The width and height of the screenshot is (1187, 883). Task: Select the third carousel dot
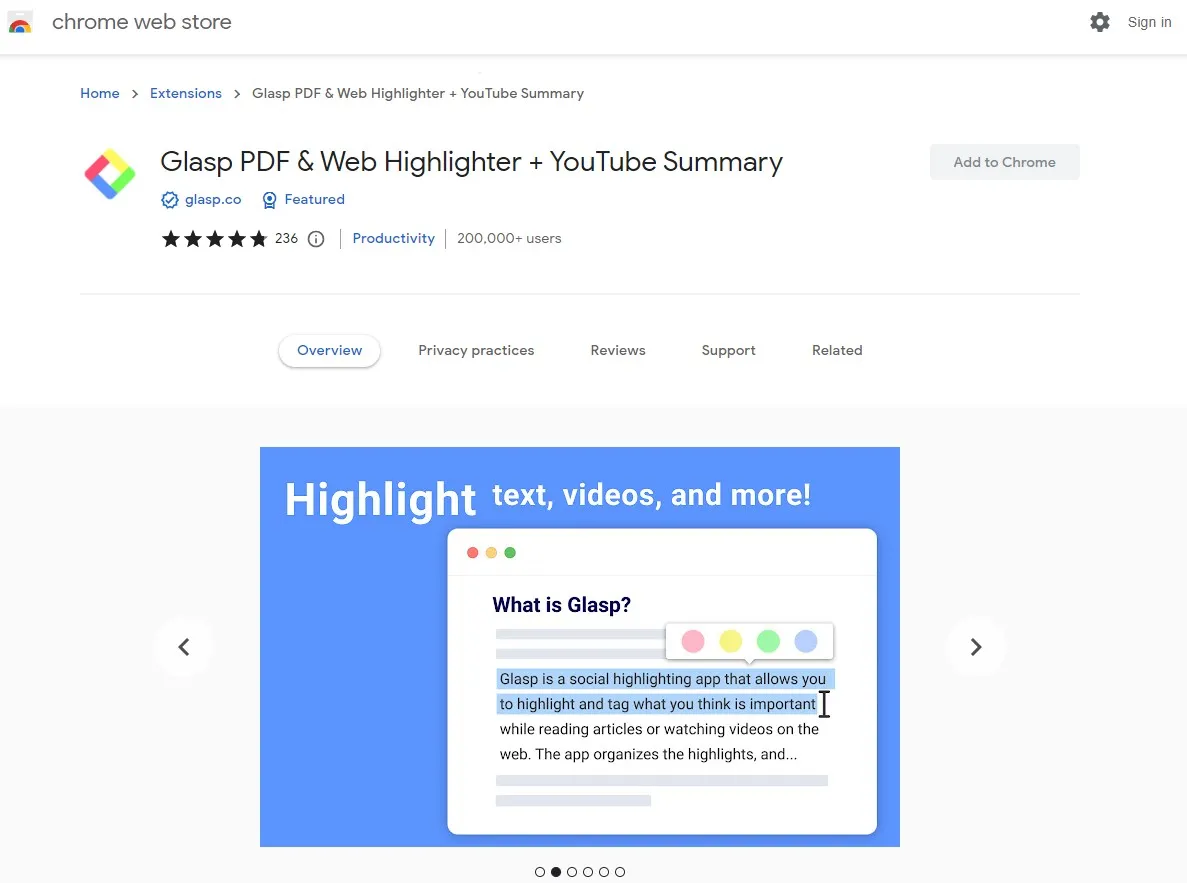point(572,872)
